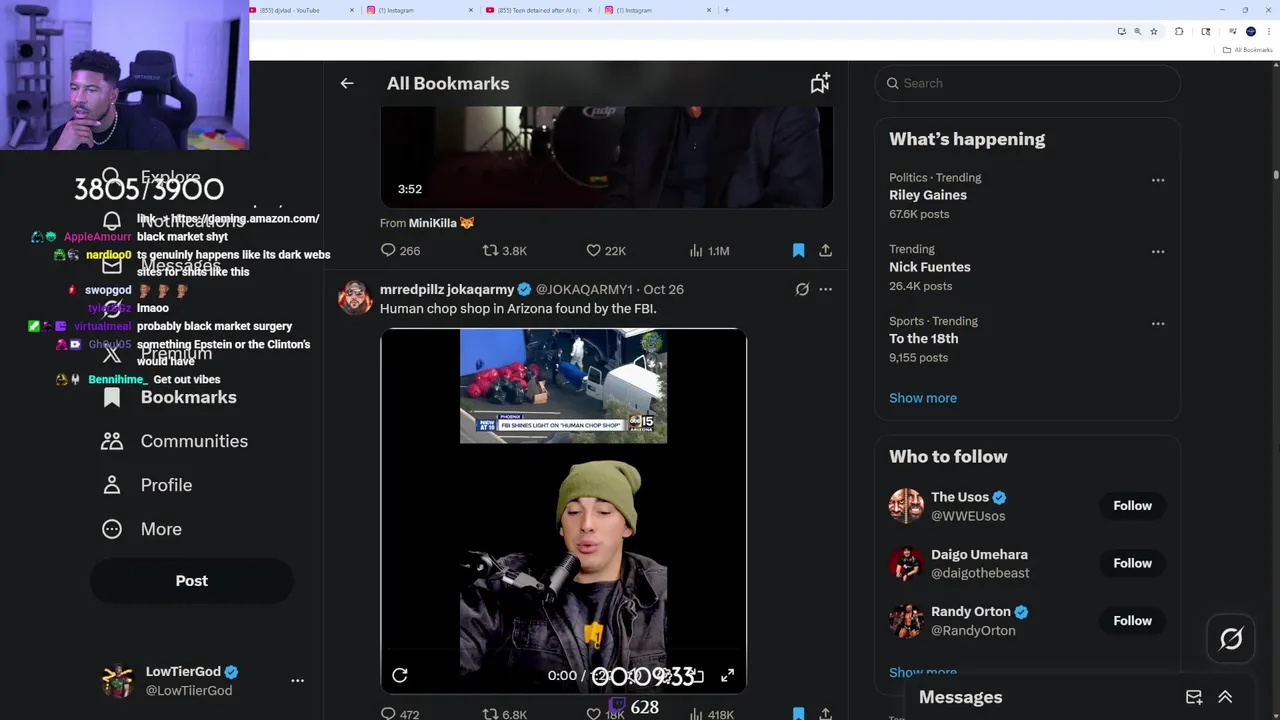Screen dimensions: 1280x720
Task: Click the LowTierGod account avatar
Action: point(118,681)
